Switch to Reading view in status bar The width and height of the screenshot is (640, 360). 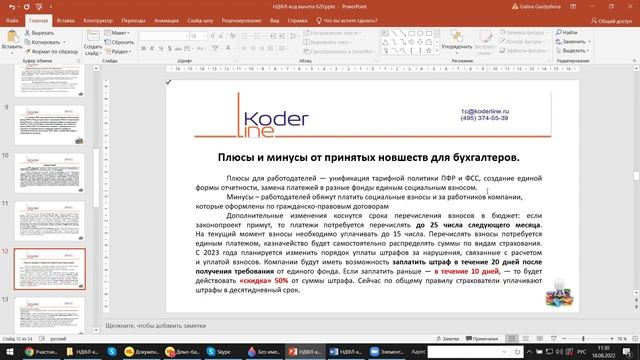tap(540, 339)
